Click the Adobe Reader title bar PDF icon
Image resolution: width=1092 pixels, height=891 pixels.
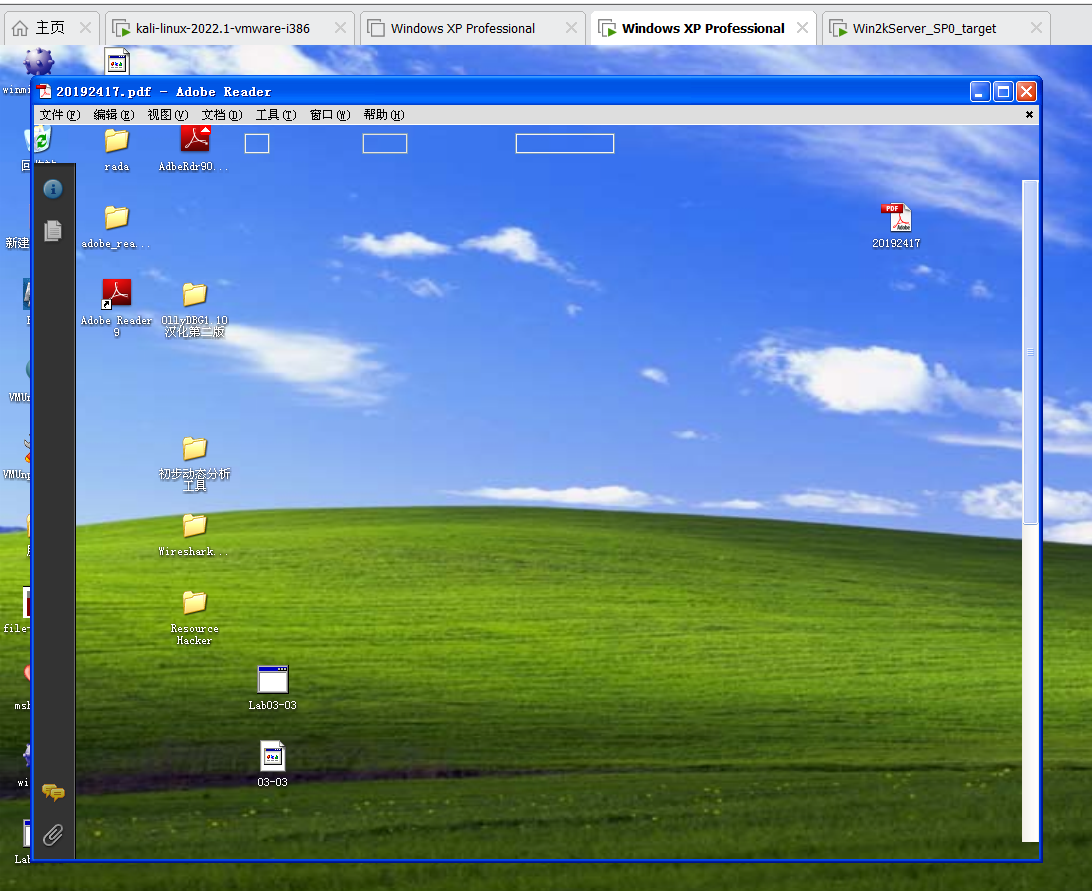pyautogui.click(x=45, y=91)
